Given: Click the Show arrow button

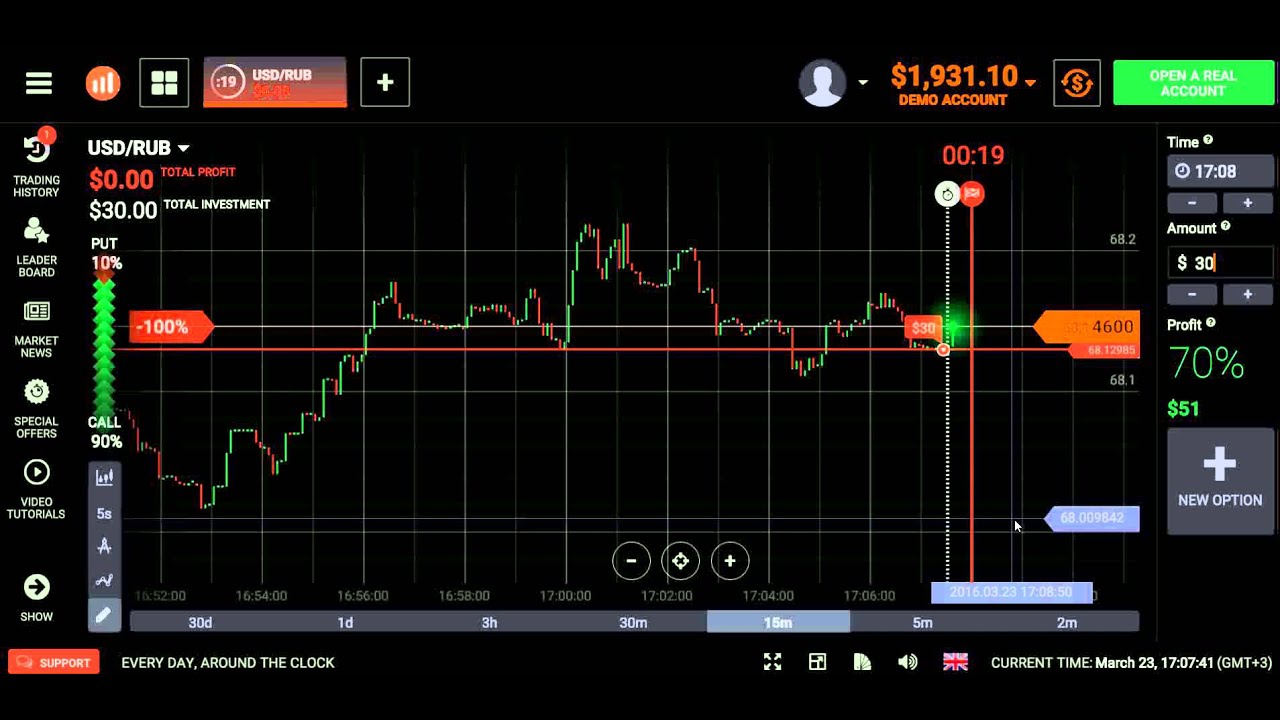Looking at the screenshot, I should (x=36, y=597).
